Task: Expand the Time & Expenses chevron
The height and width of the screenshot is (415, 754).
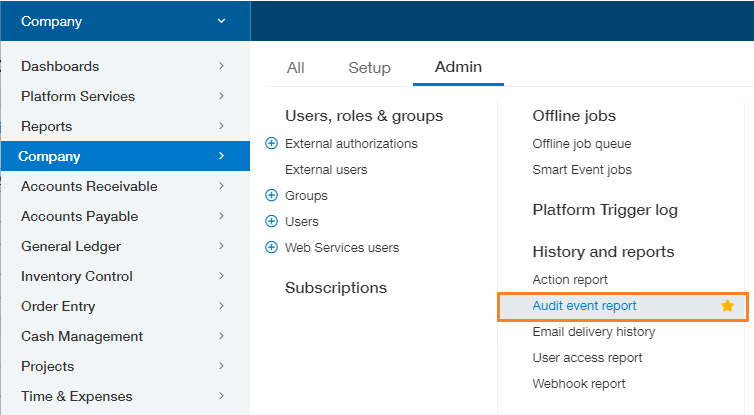Action: [221, 396]
